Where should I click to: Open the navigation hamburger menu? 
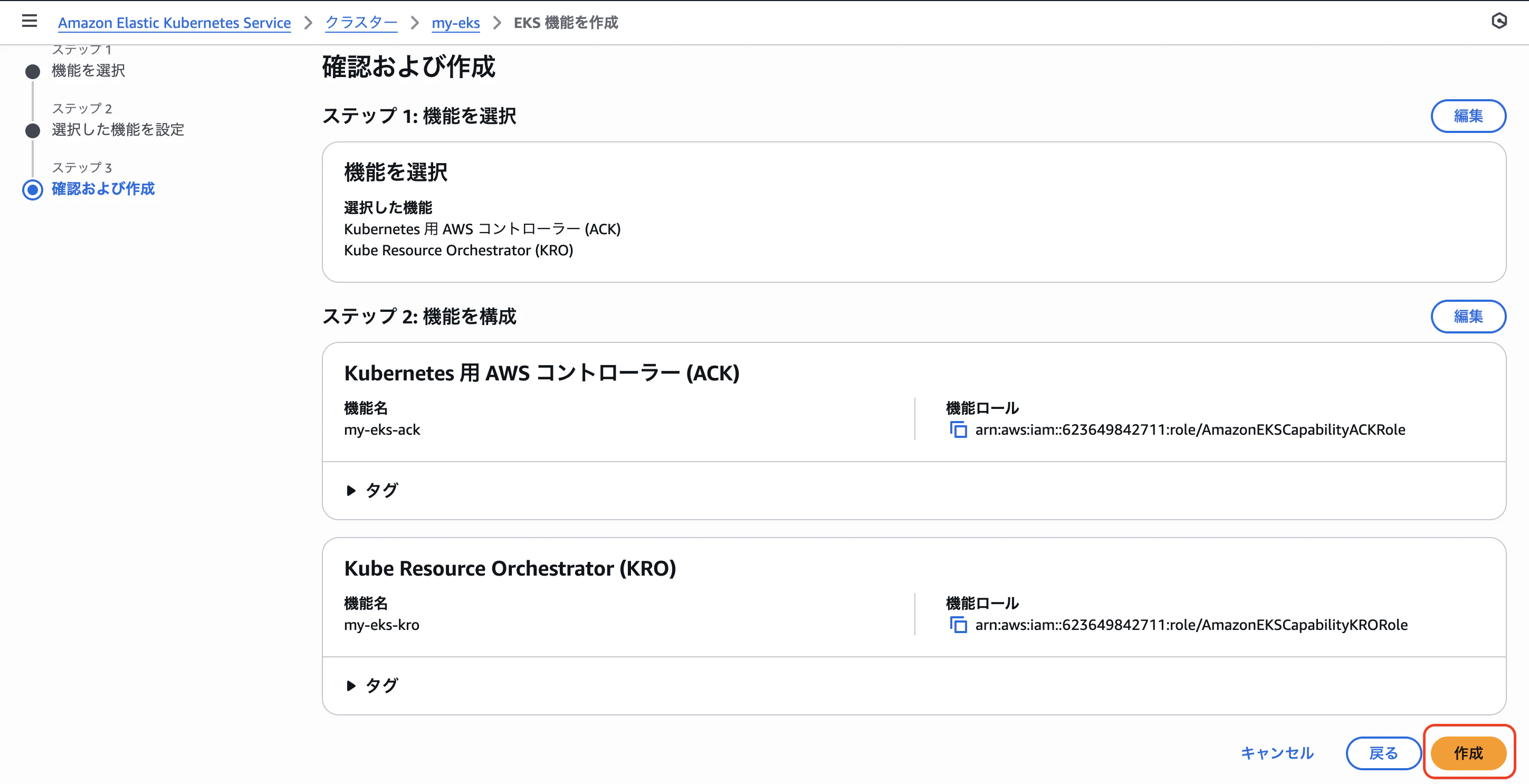click(x=29, y=21)
